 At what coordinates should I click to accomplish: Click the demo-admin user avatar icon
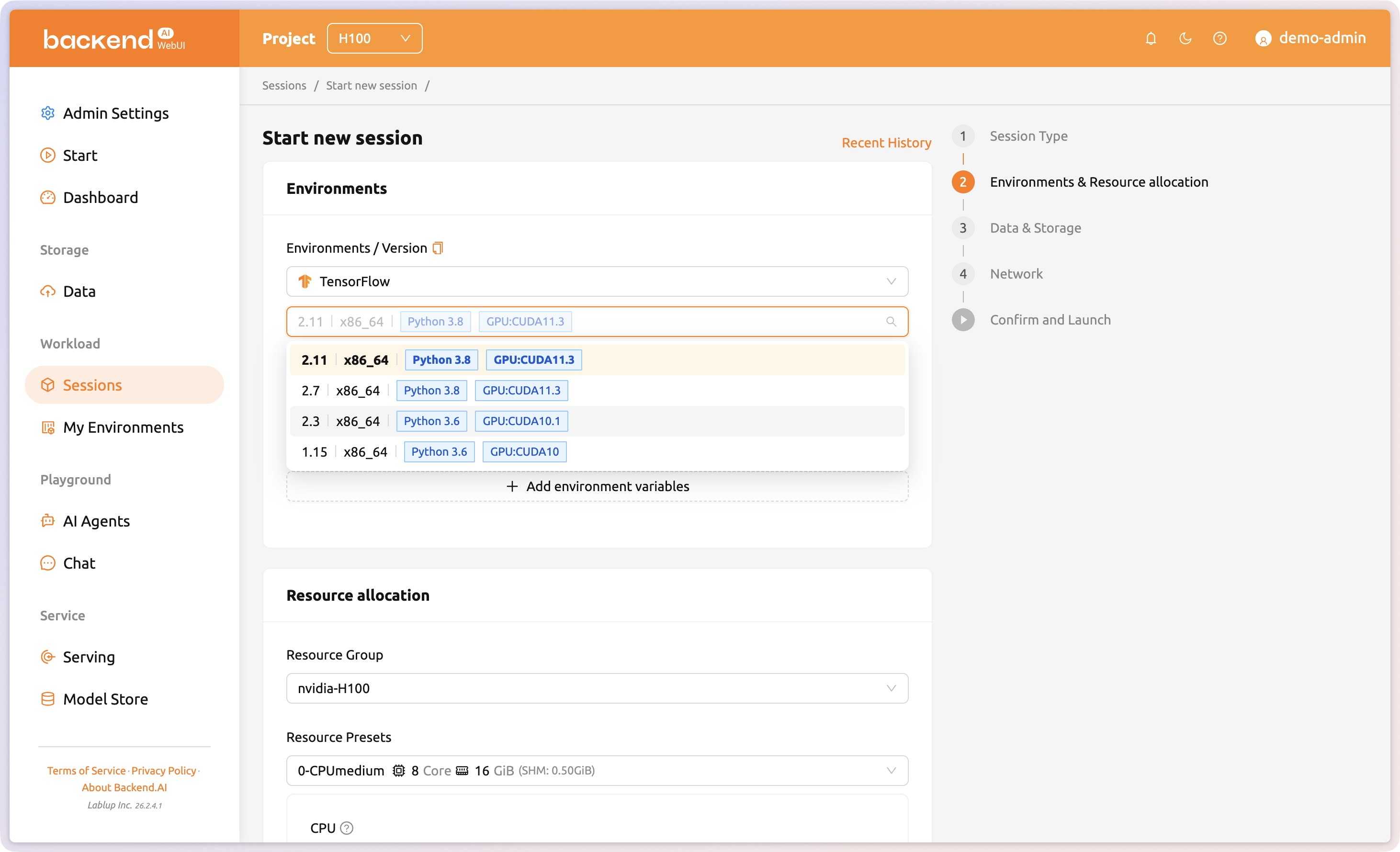click(x=1263, y=39)
